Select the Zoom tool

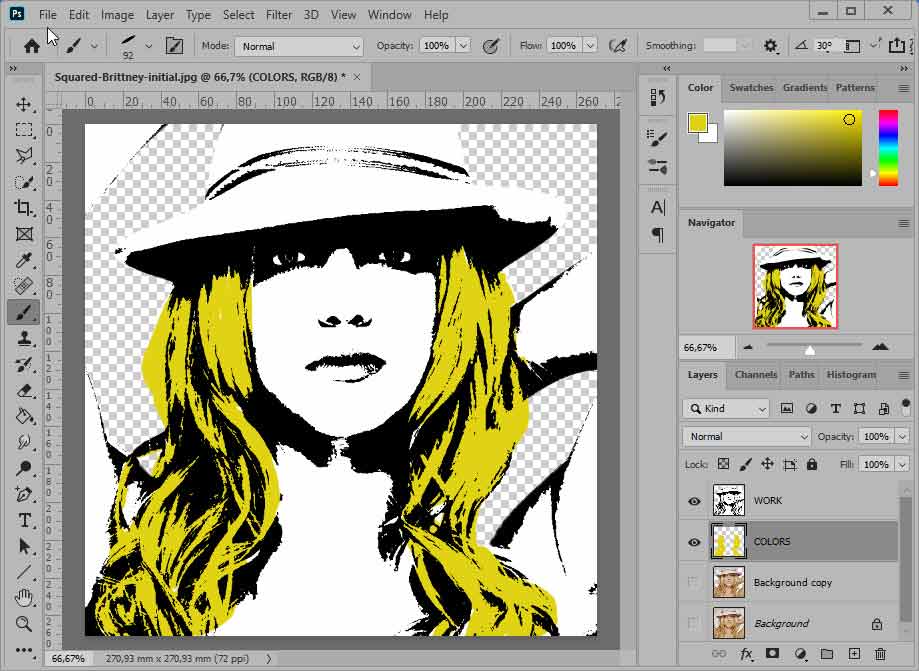click(x=23, y=624)
